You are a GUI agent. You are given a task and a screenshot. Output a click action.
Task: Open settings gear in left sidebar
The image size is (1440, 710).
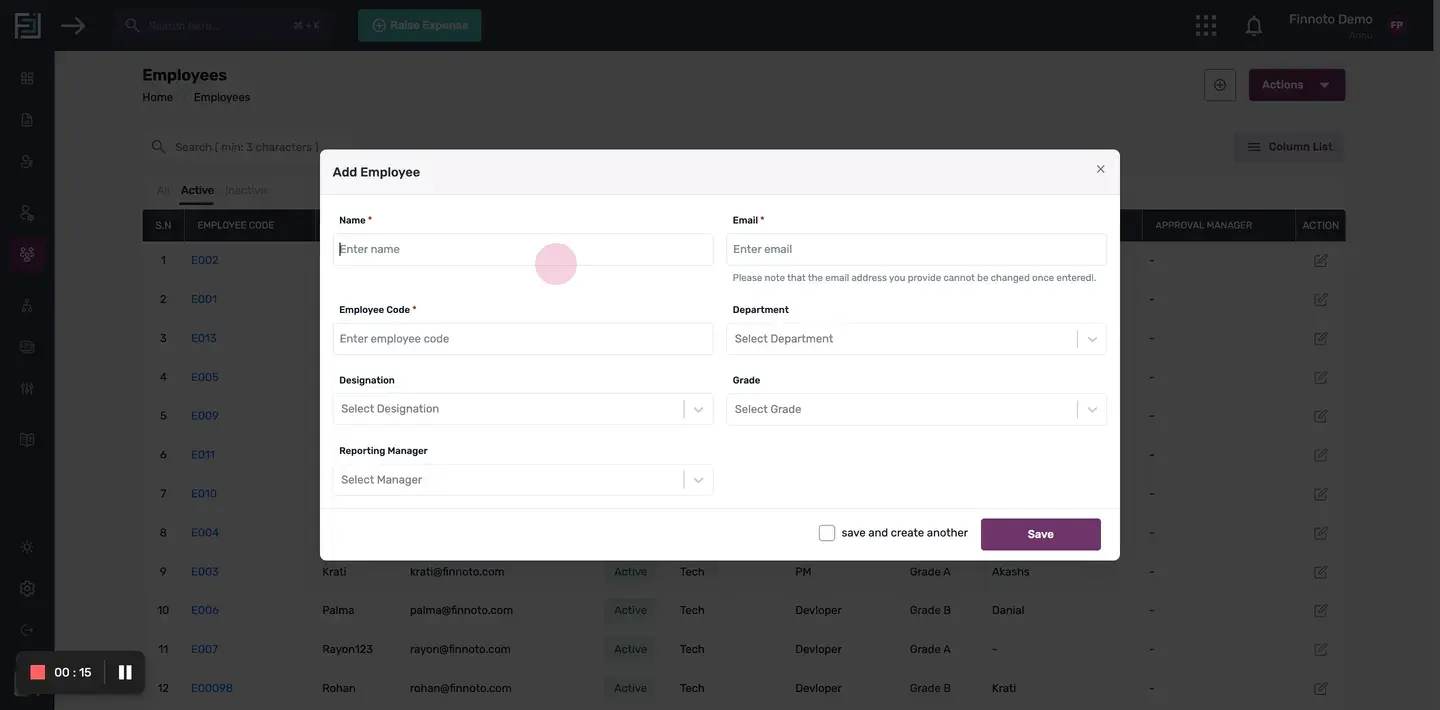pos(27,589)
